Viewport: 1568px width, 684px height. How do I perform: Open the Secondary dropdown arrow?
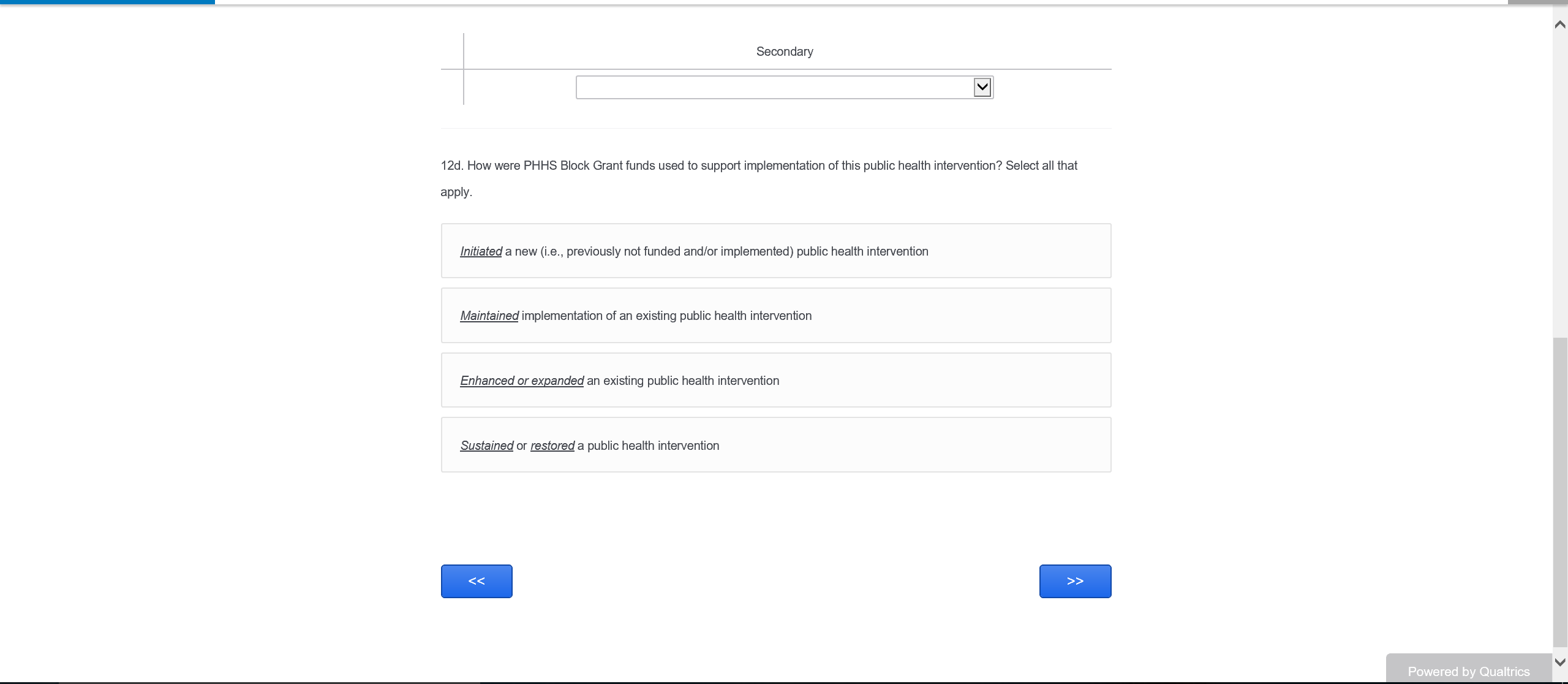(982, 87)
